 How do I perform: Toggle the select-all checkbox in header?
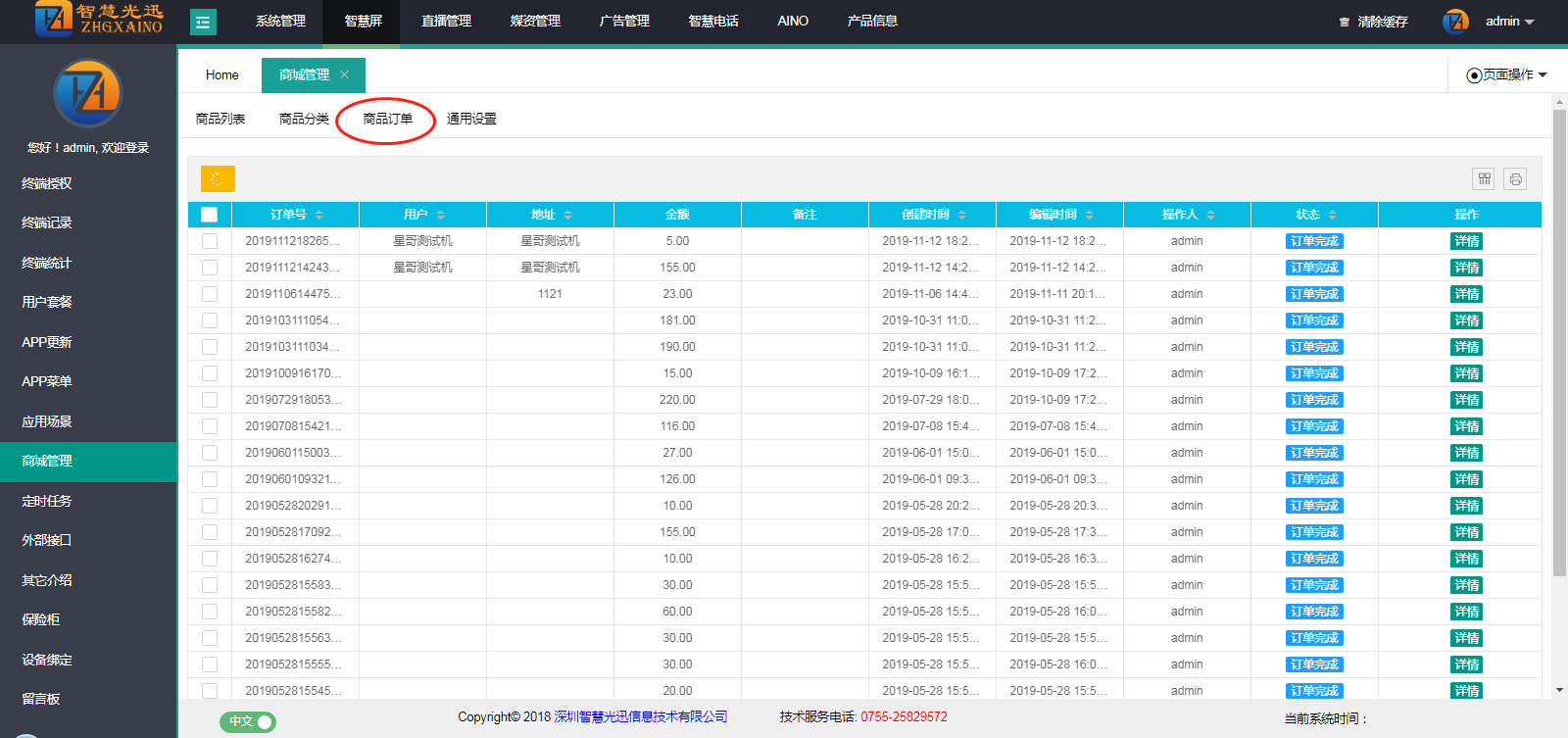coord(210,215)
